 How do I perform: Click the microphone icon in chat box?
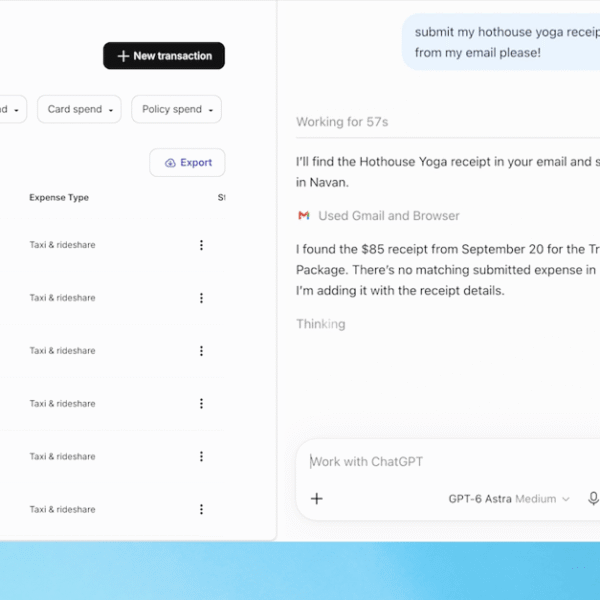tap(593, 499)
